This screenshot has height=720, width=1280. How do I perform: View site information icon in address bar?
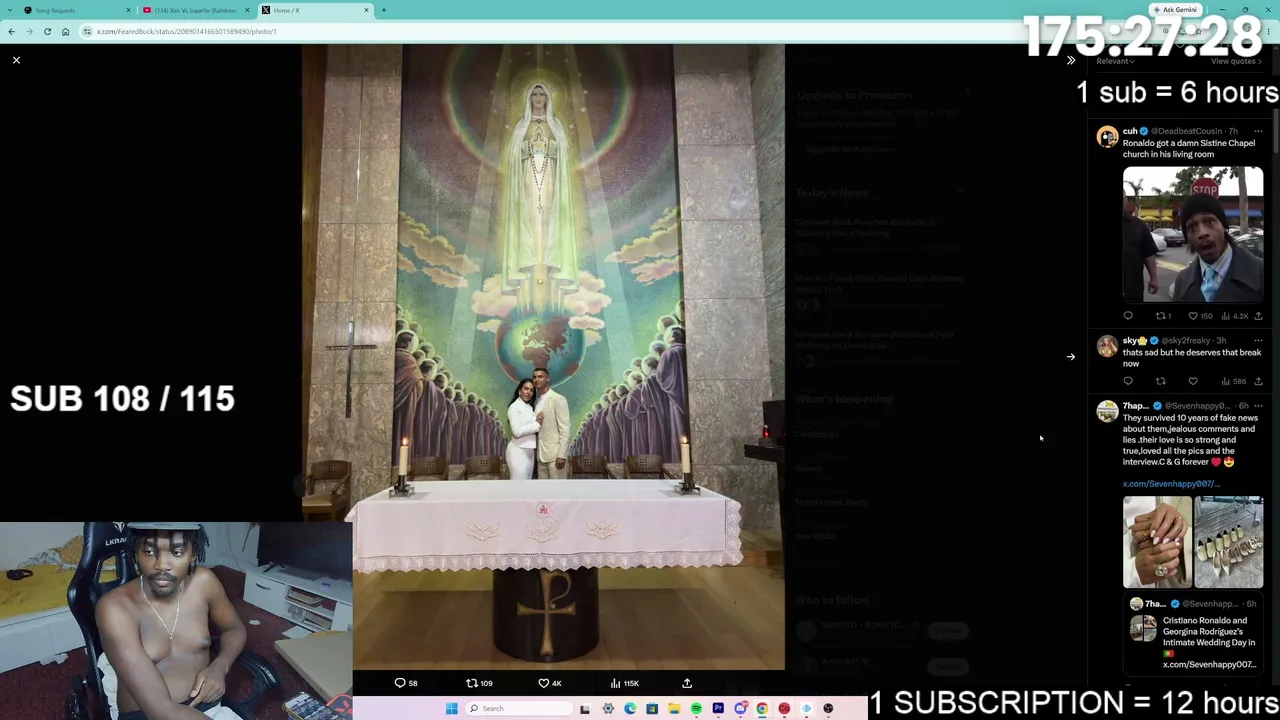click(x=88, y=31)
